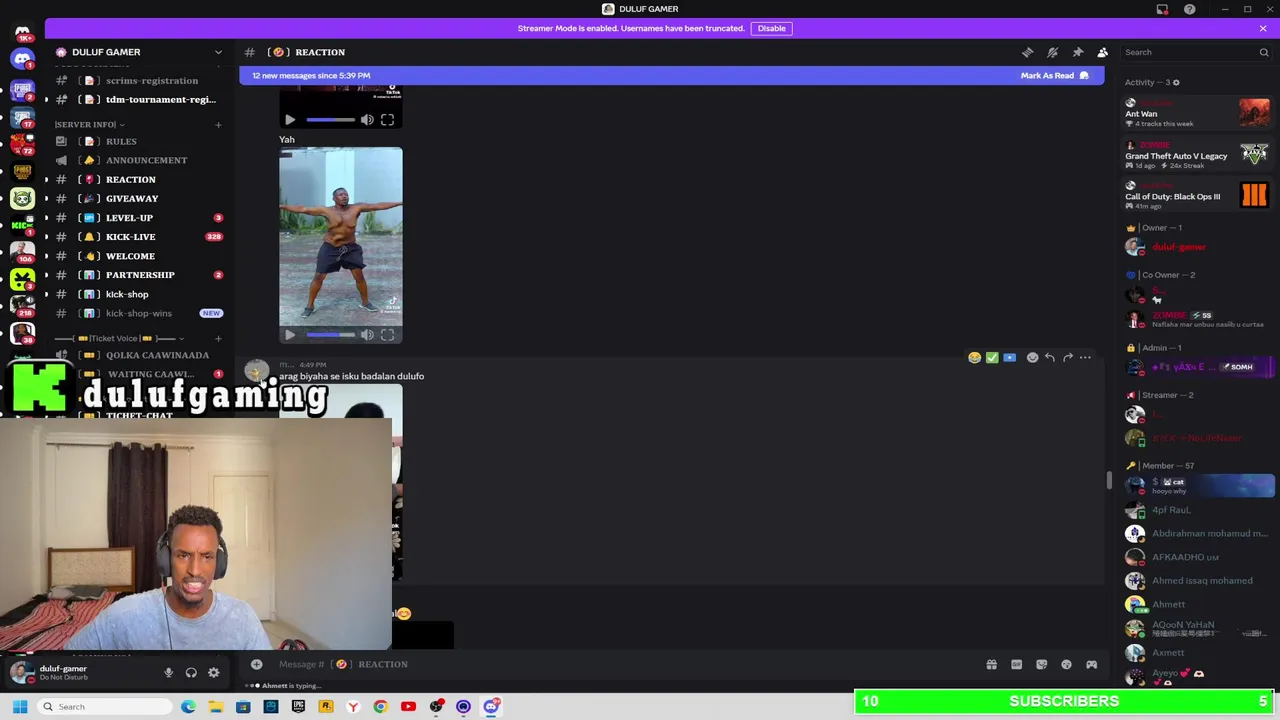Open the RULES channel
Screen dimensions: 1280x720
tap(138, 141)
